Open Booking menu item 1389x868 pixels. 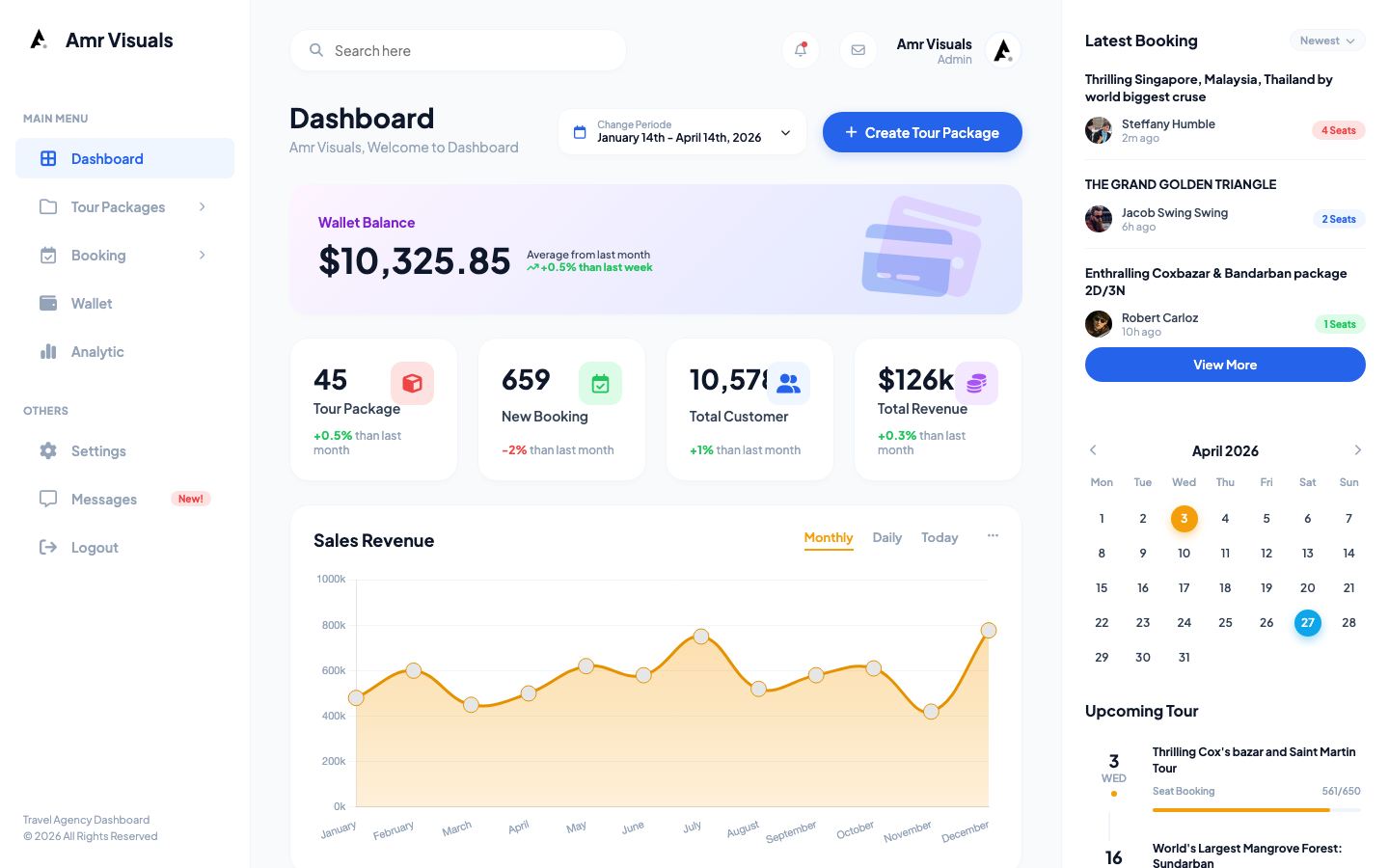coord(124,255)
